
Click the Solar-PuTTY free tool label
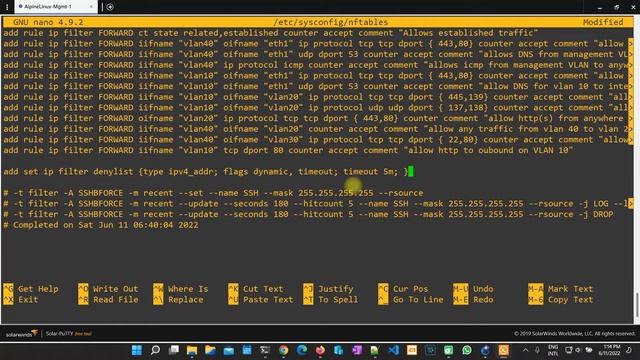[x=69, y=333]
